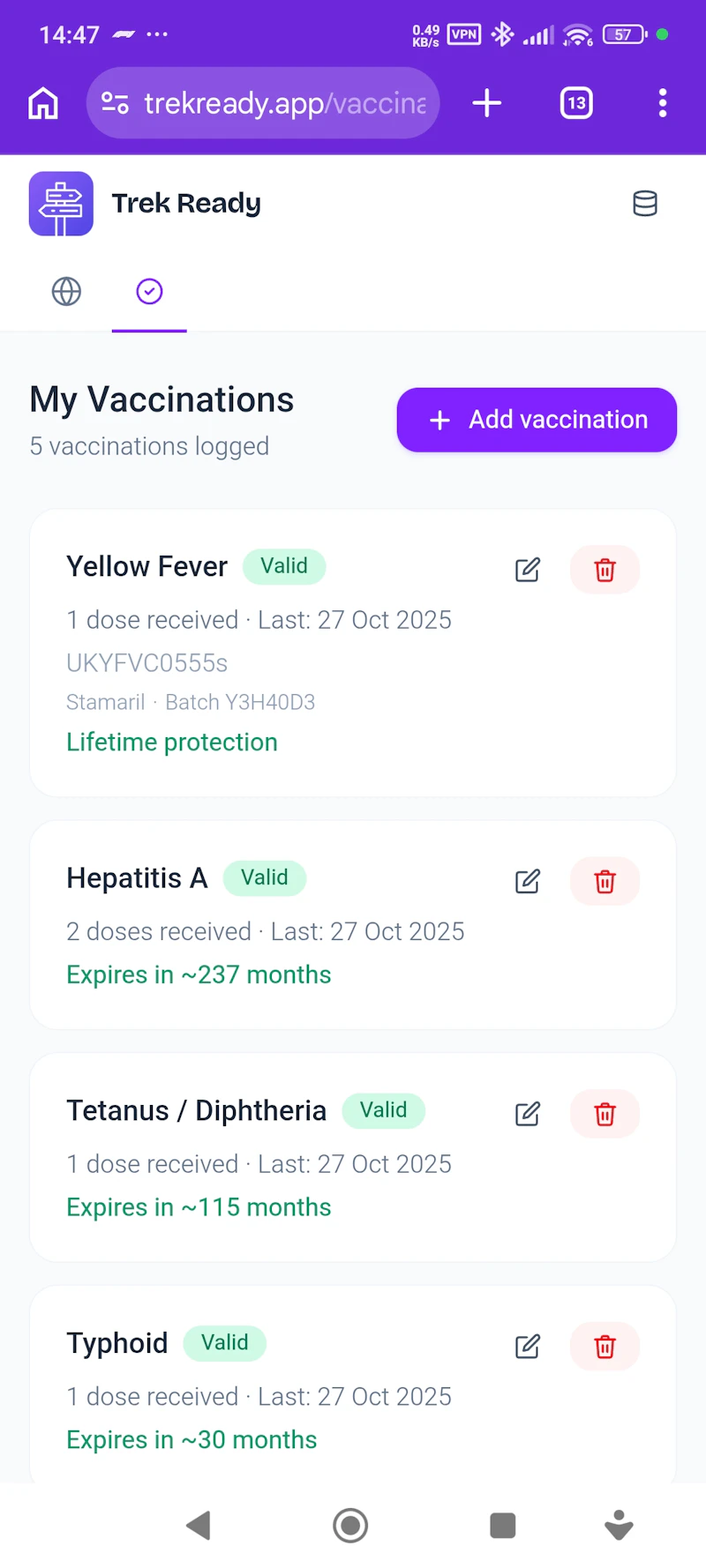
Task: Edit the Hepatitis A vaccination entry
Action: click(527, 881)
